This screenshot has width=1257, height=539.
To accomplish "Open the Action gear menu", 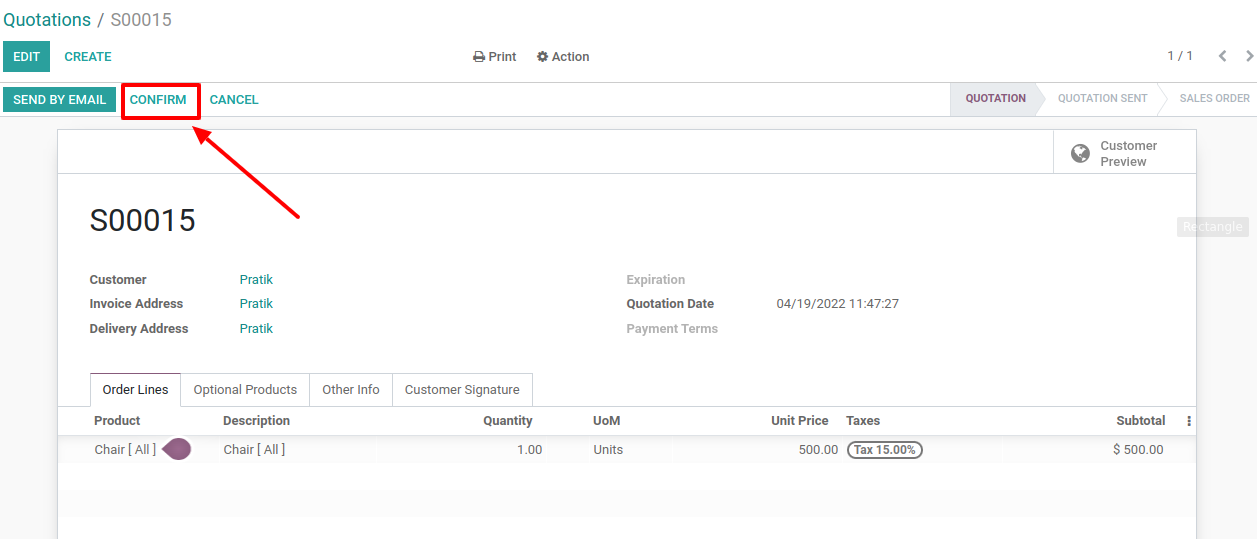I will click(x=563, y=57).
